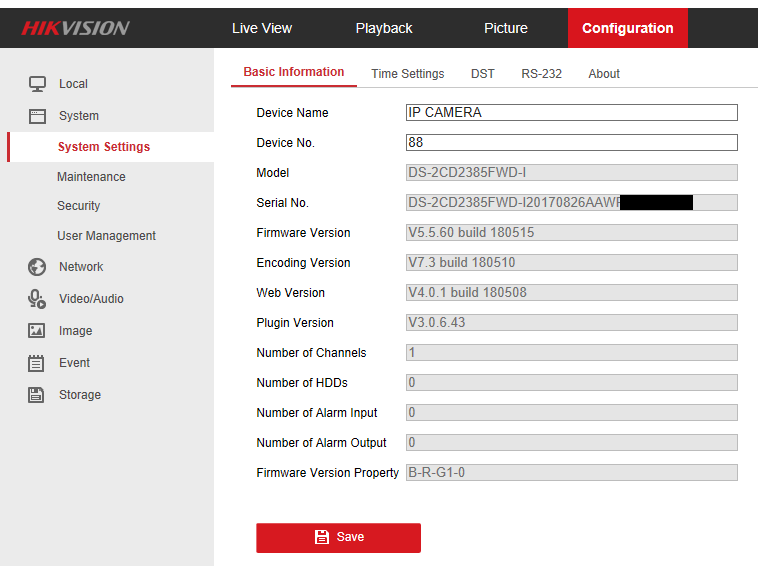The image size is (758, 566).
Task: Click the Event calendar icon
Action: click(x=37, y=363)
